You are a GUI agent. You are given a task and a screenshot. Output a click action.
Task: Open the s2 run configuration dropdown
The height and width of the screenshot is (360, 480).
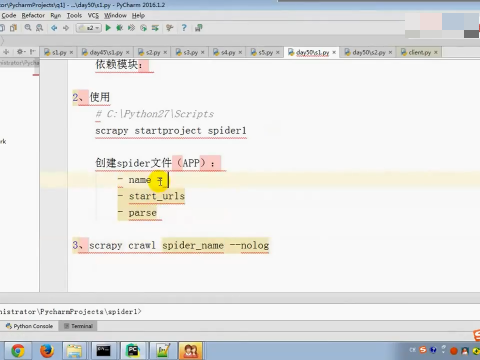click(x=89, y=28)
